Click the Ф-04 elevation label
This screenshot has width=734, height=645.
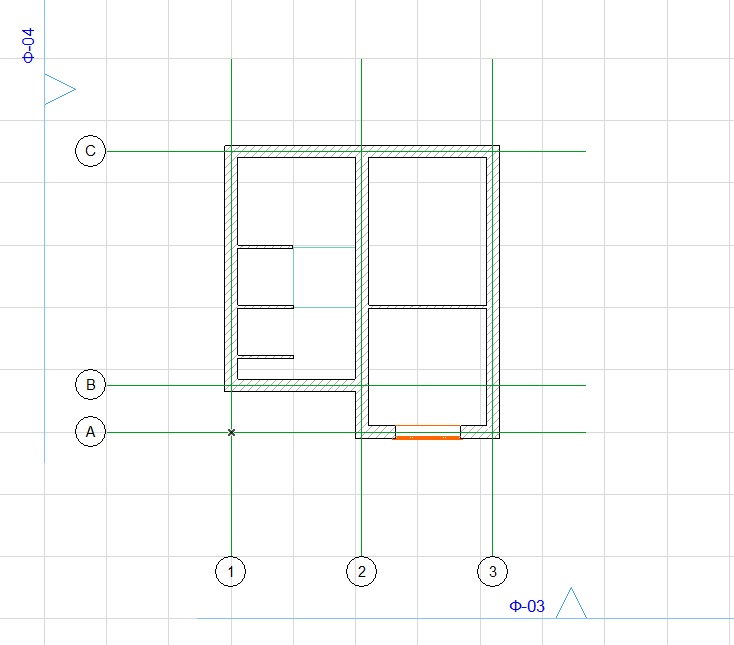pos(29,45)
